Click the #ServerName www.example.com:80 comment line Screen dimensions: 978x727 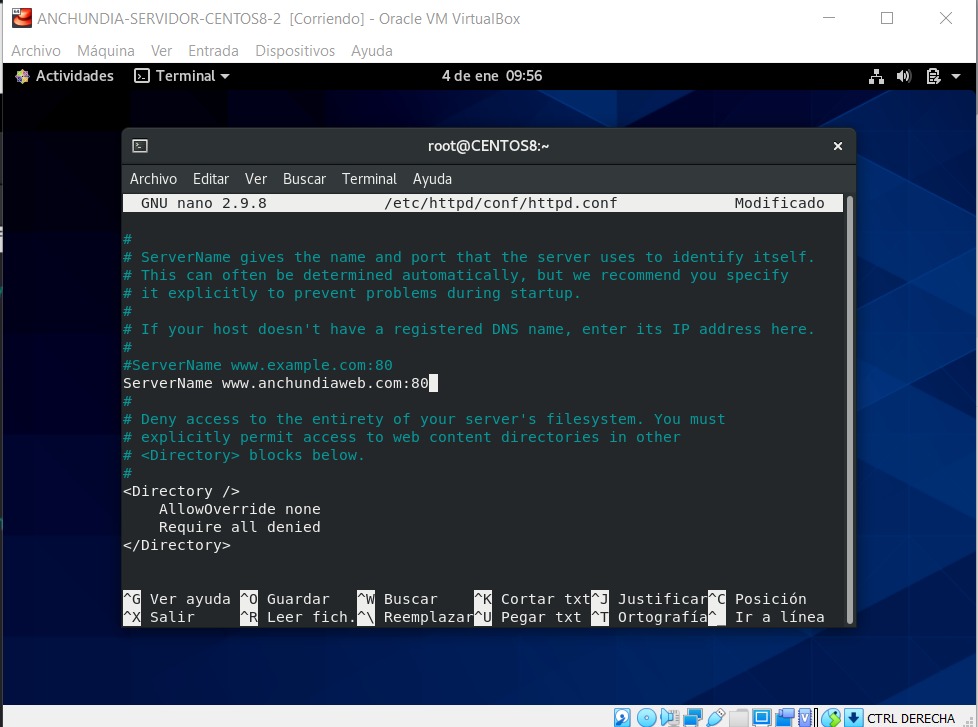[258, 365]
